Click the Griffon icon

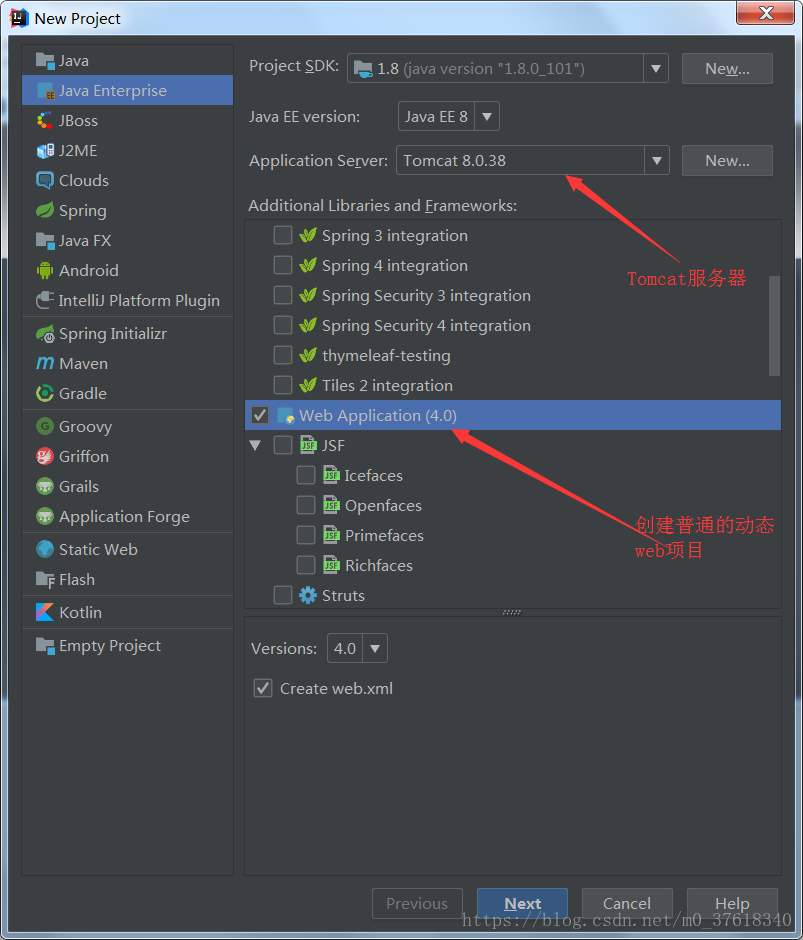click(x=45, y=456)
